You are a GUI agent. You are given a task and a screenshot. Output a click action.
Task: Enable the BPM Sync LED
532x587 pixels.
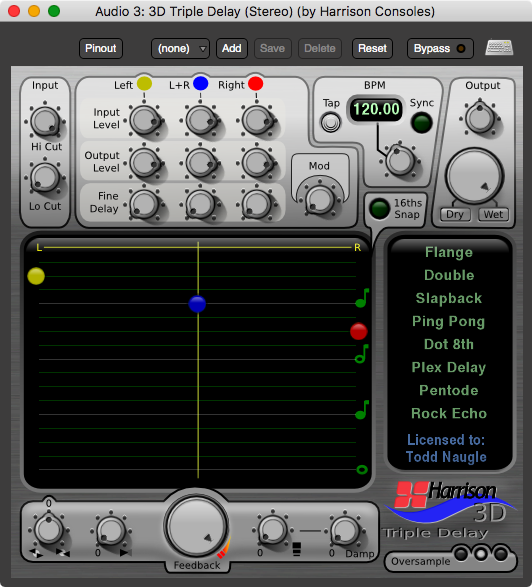pos(422,123)
